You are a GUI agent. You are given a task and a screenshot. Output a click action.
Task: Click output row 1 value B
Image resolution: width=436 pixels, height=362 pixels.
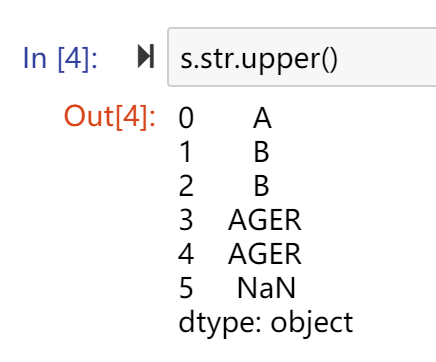pos(262,152)
